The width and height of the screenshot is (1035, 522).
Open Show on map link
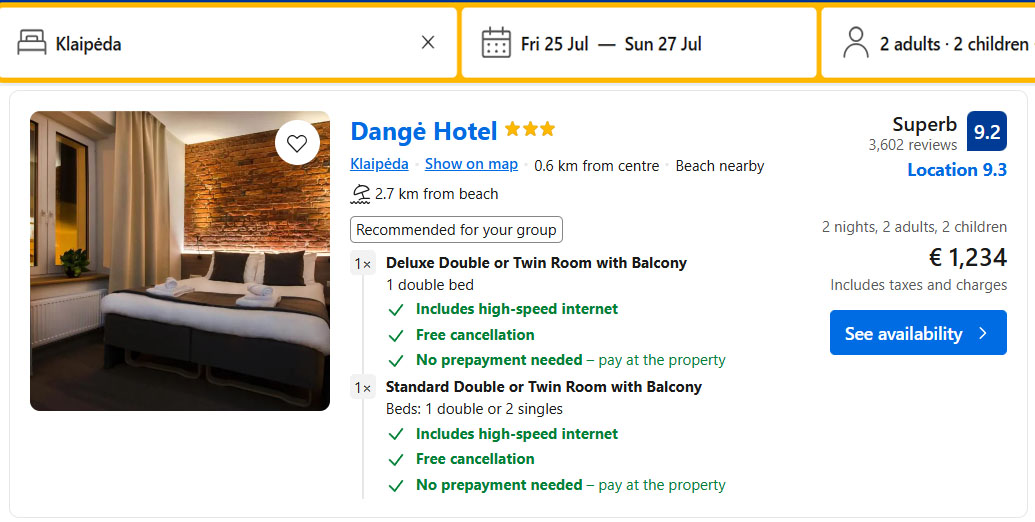tap(471, 165)
